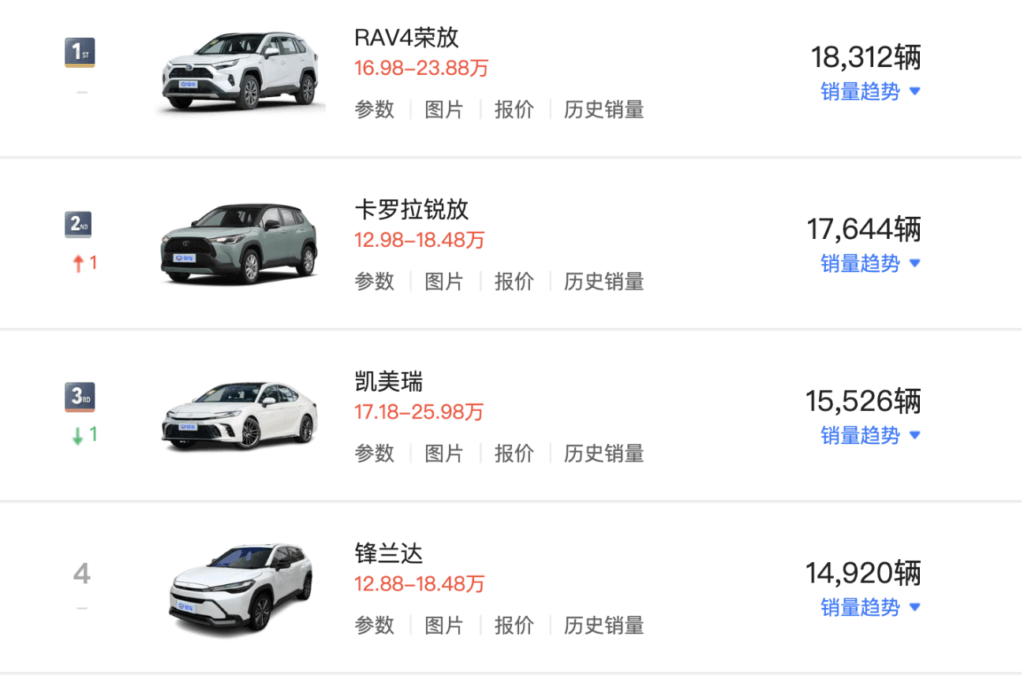Viewport: 1024px width, 686px height.
Task: Expand 销量趋势 for 卡罗拉锐放
Action: click(869, 264)
